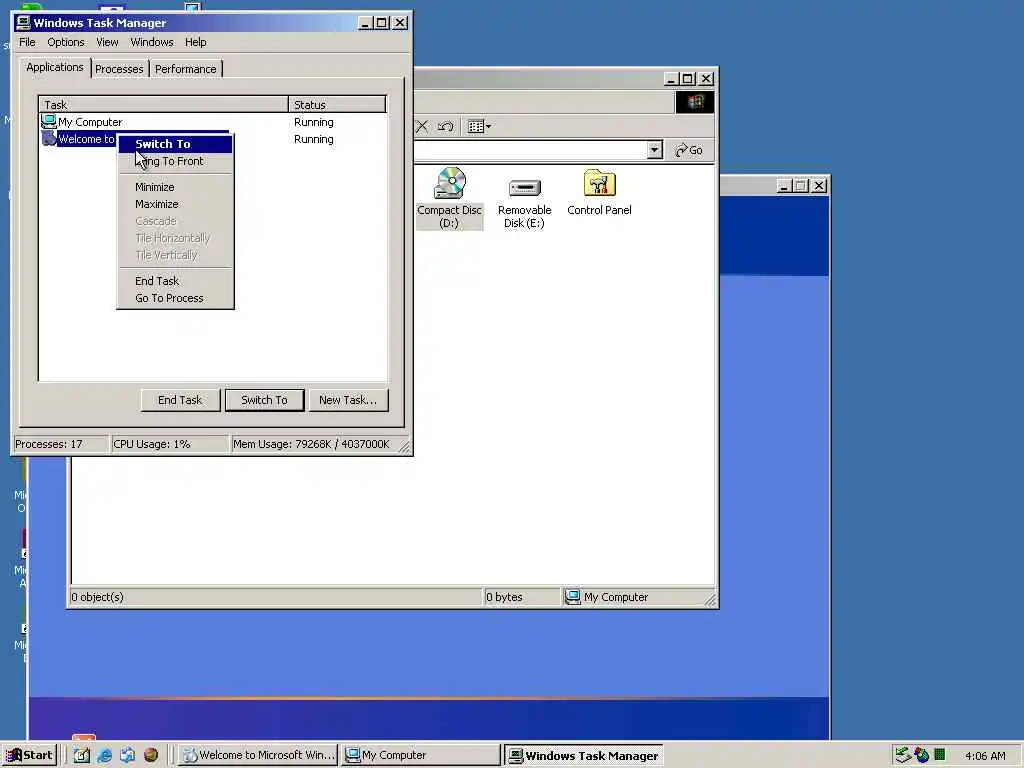Image resolution: width=1024 pixels, height=768 pixels.
Task: Click the address bar field in My Computer
Action: coord(529,150)
